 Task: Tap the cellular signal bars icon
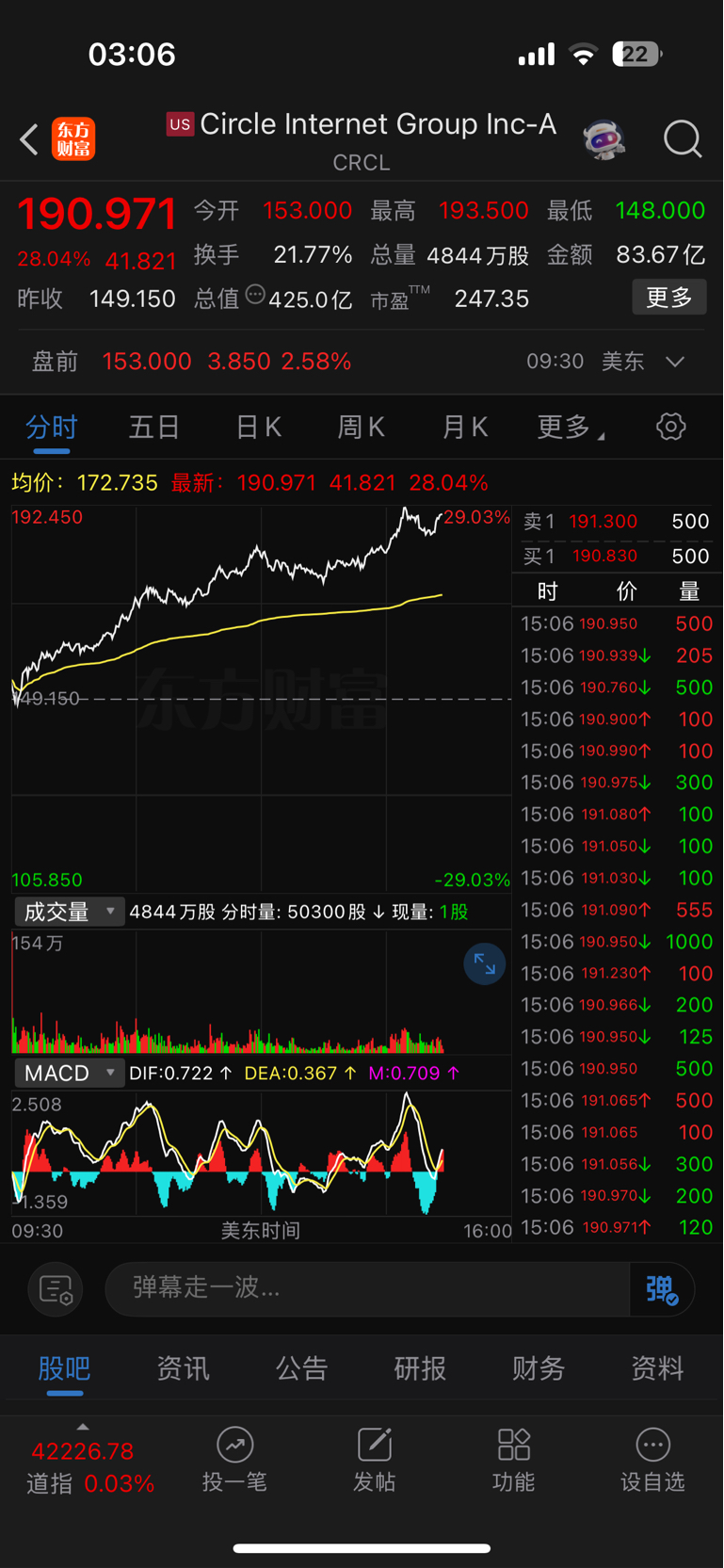click(x=537, y=55)
